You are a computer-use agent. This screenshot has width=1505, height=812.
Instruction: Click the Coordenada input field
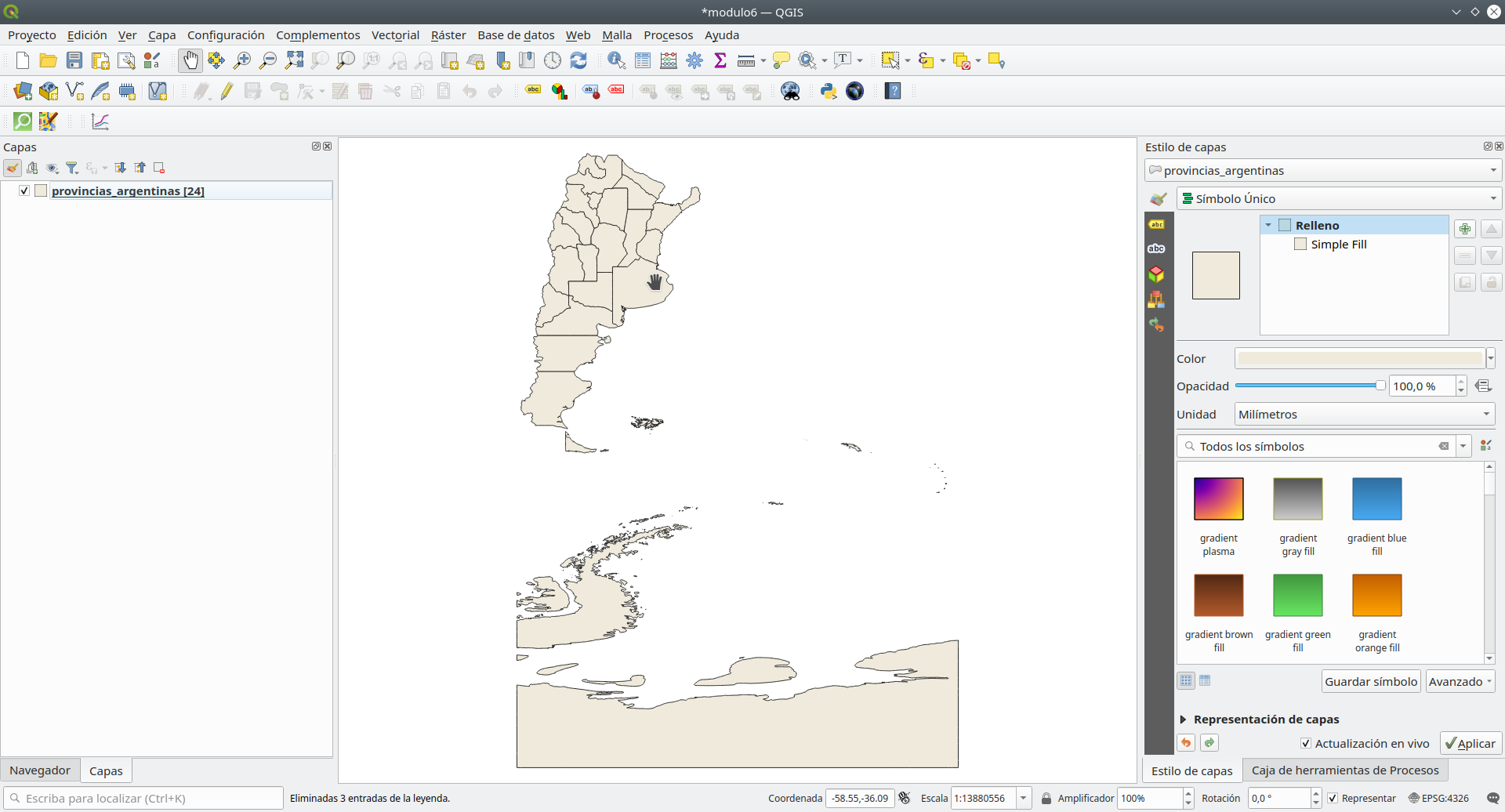860,798
